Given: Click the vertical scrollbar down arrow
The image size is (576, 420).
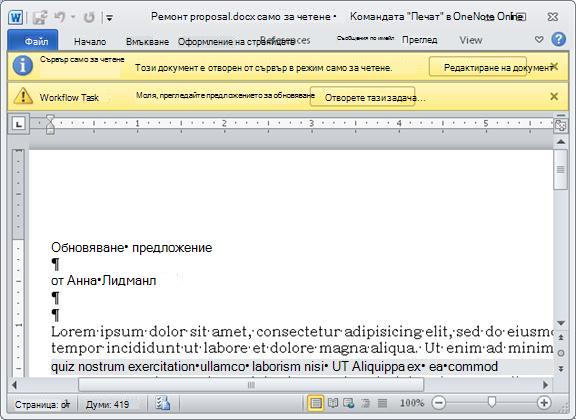Looking at the screenshot, I should pos(561,323).
